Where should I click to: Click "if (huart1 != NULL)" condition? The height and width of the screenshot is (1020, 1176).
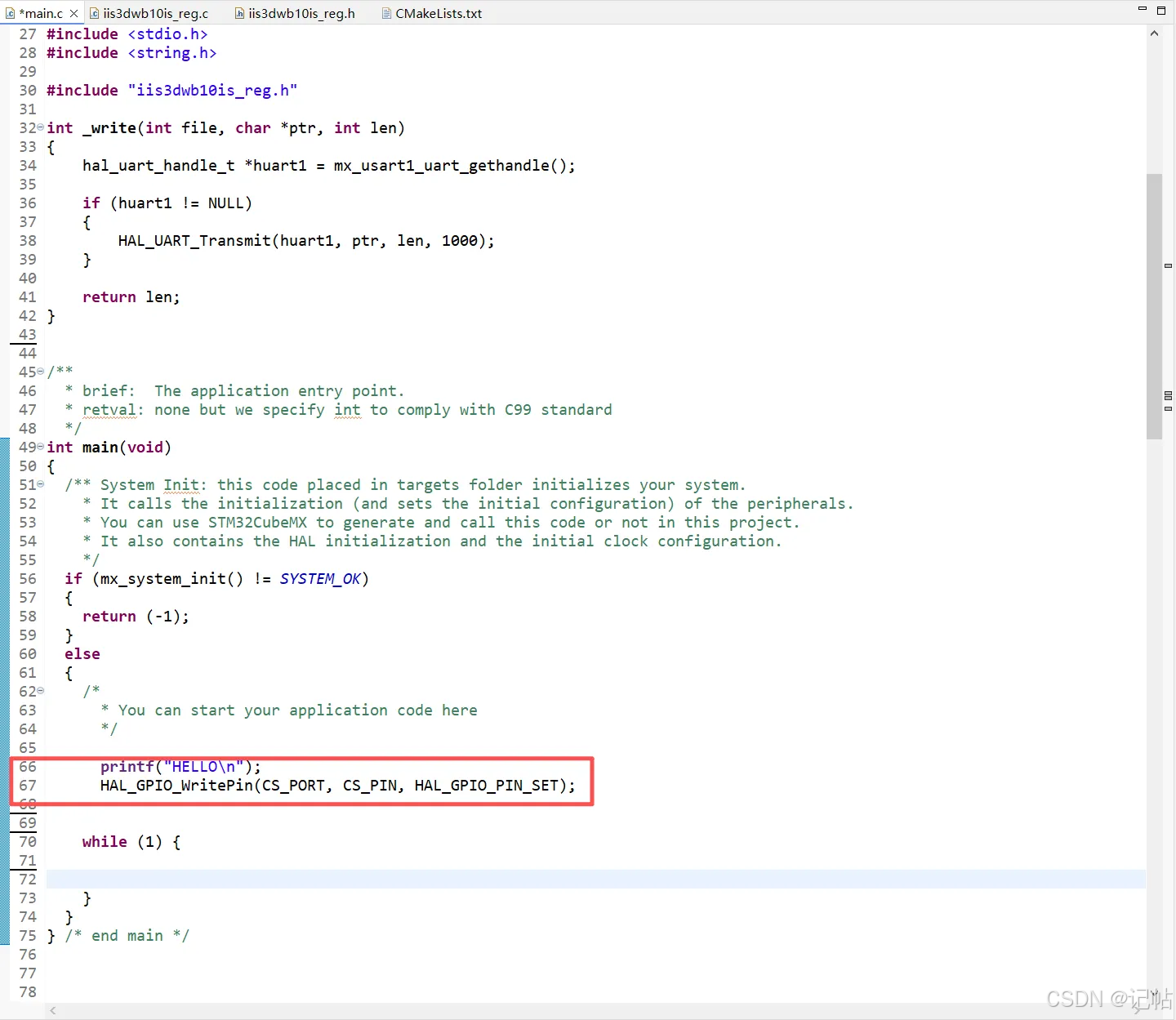point(167,203)
